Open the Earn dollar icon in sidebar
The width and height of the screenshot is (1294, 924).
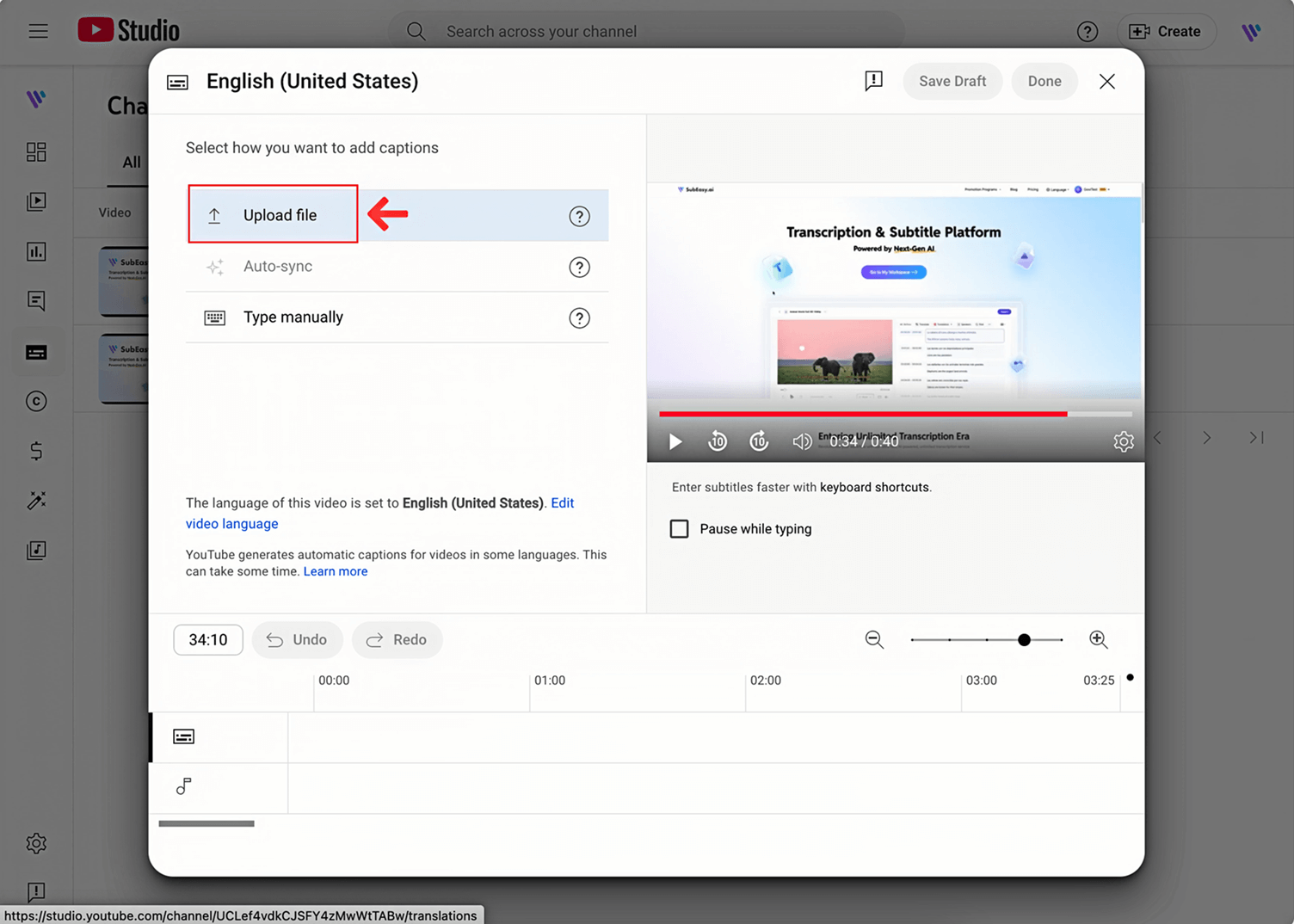click(36, 451)
